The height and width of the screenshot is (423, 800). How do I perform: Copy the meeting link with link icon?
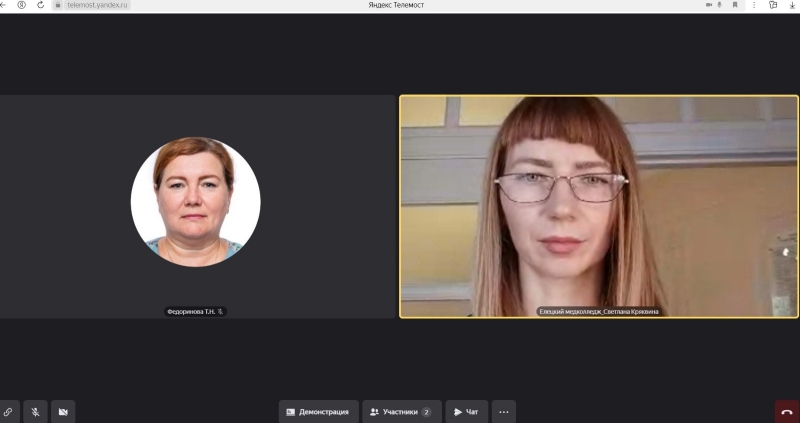7,411
